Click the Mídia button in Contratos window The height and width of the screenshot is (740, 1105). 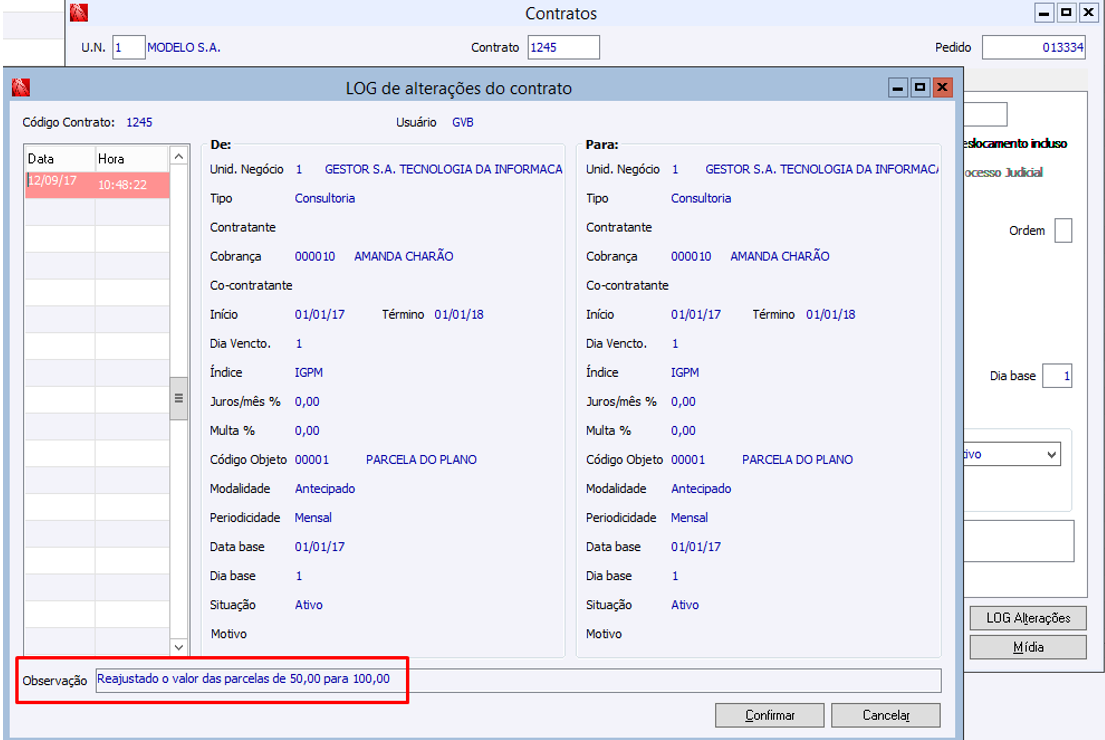point(1028,647)
